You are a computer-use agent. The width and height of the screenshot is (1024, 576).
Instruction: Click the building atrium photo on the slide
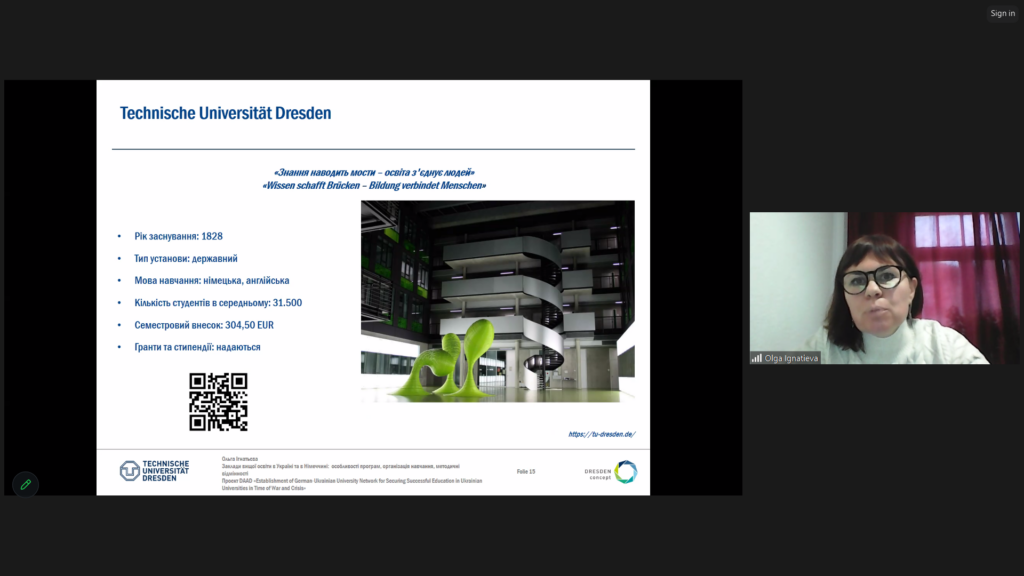498,301
